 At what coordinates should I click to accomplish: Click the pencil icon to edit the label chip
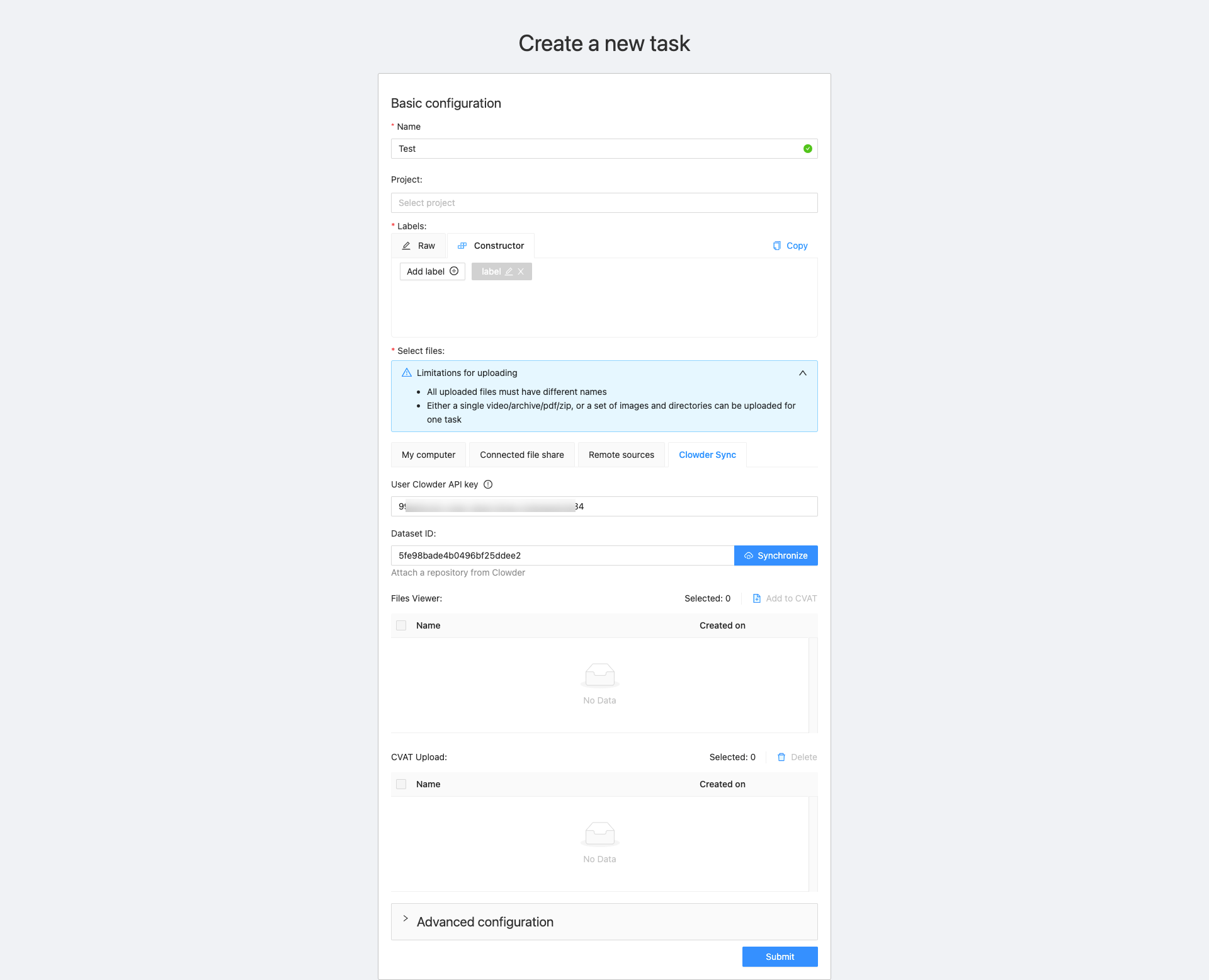[508, 271]
